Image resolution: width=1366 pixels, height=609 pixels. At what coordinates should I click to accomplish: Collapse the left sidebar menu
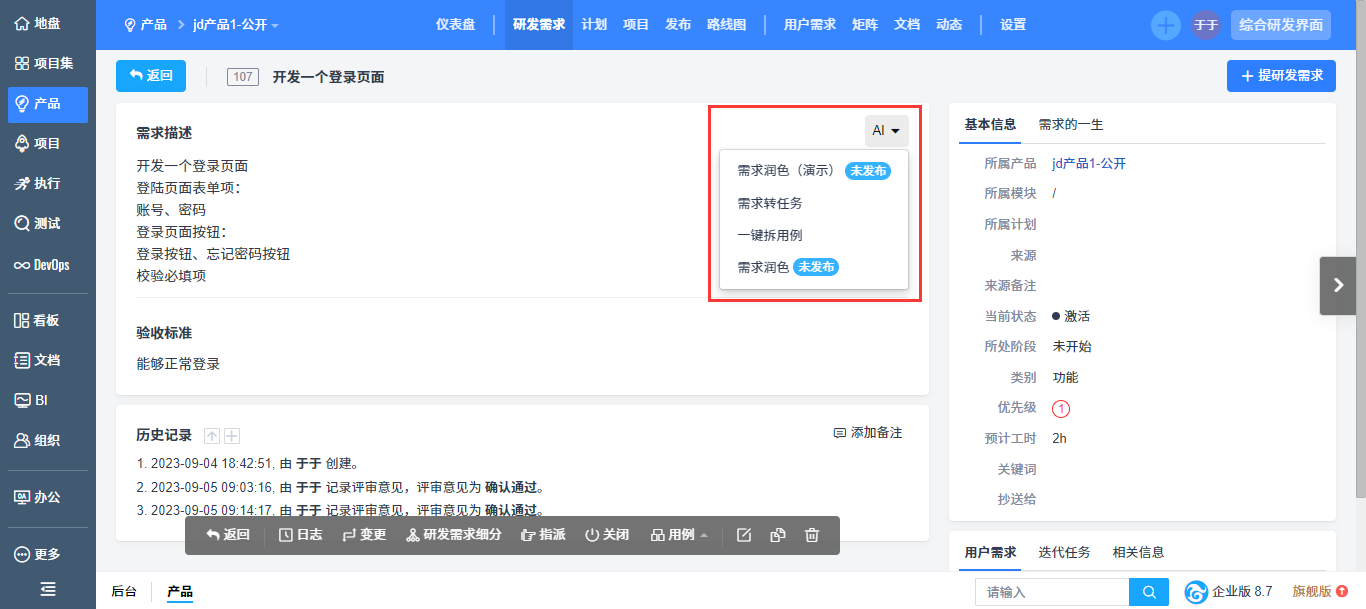coord(47,590)
